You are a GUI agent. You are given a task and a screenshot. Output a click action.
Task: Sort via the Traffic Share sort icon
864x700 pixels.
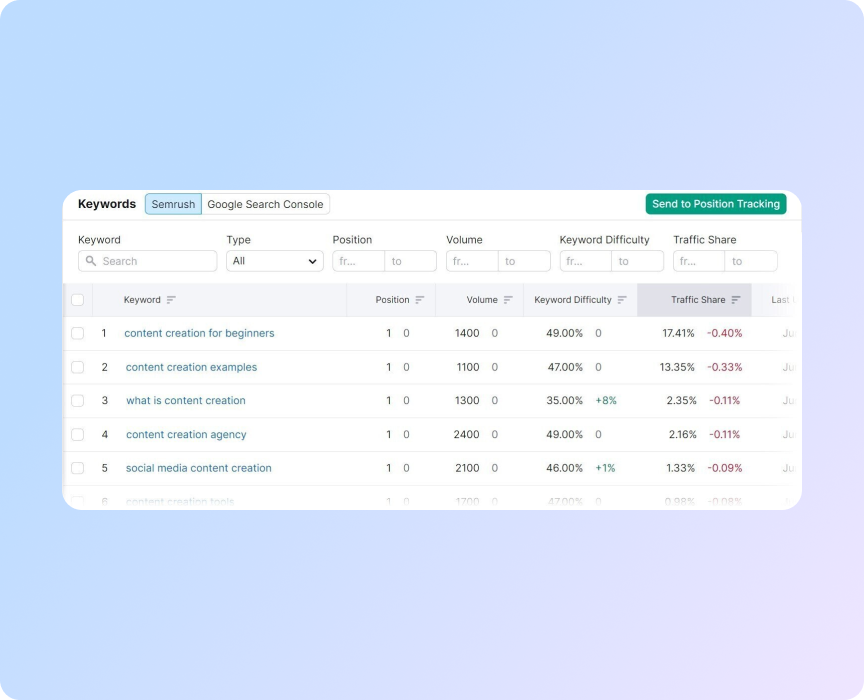pos(733,300)
